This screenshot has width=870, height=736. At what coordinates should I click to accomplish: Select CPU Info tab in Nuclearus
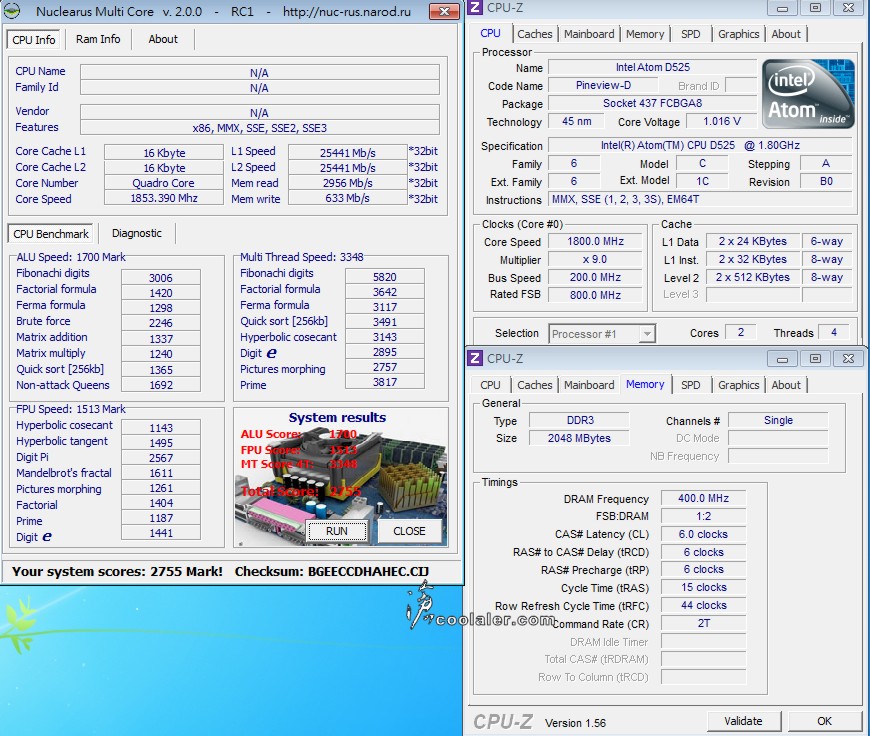coord(34,39)
